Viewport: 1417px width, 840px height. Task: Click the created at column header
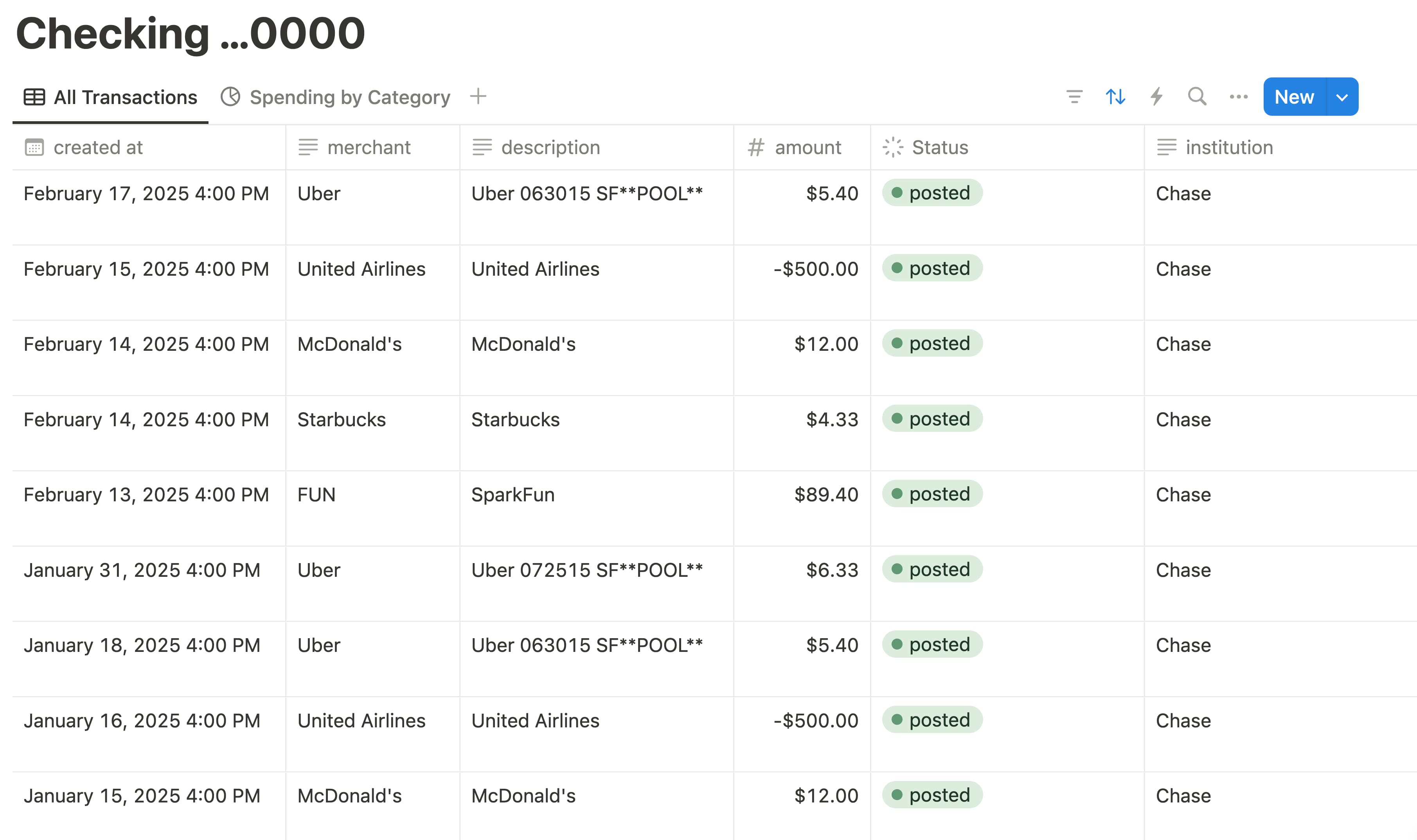tap(98, 148)
